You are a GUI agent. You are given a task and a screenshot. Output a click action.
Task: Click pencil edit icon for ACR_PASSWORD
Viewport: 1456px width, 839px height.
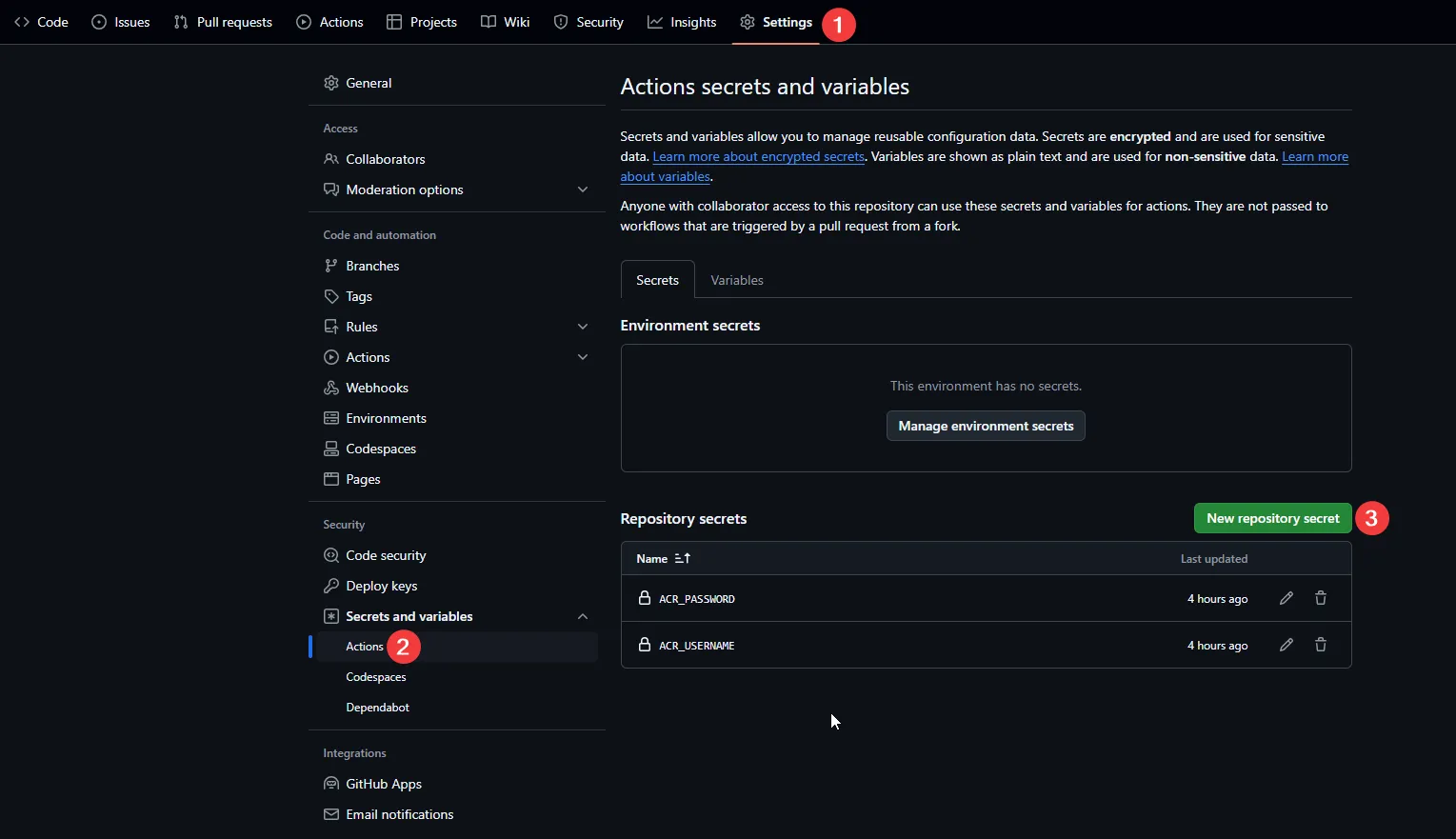click(x=1286, y=598)
